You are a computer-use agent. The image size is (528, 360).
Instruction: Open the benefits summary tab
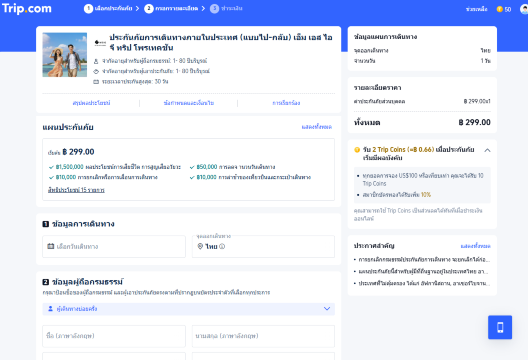[91, 103]
